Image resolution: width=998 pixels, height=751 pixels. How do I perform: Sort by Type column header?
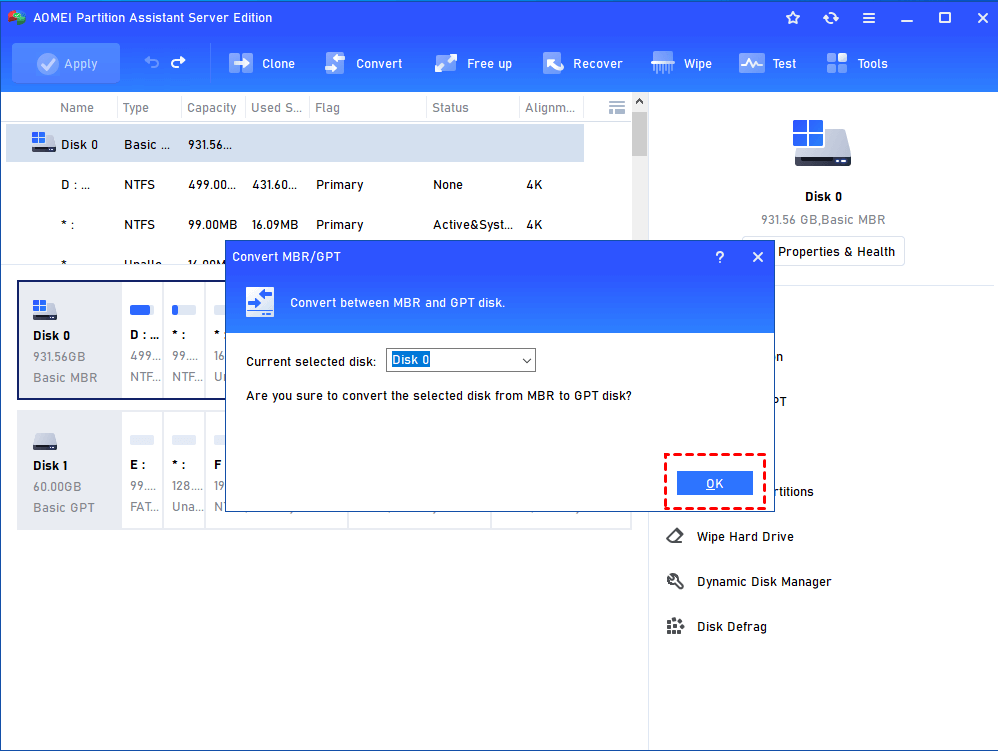tap(136, 108)
